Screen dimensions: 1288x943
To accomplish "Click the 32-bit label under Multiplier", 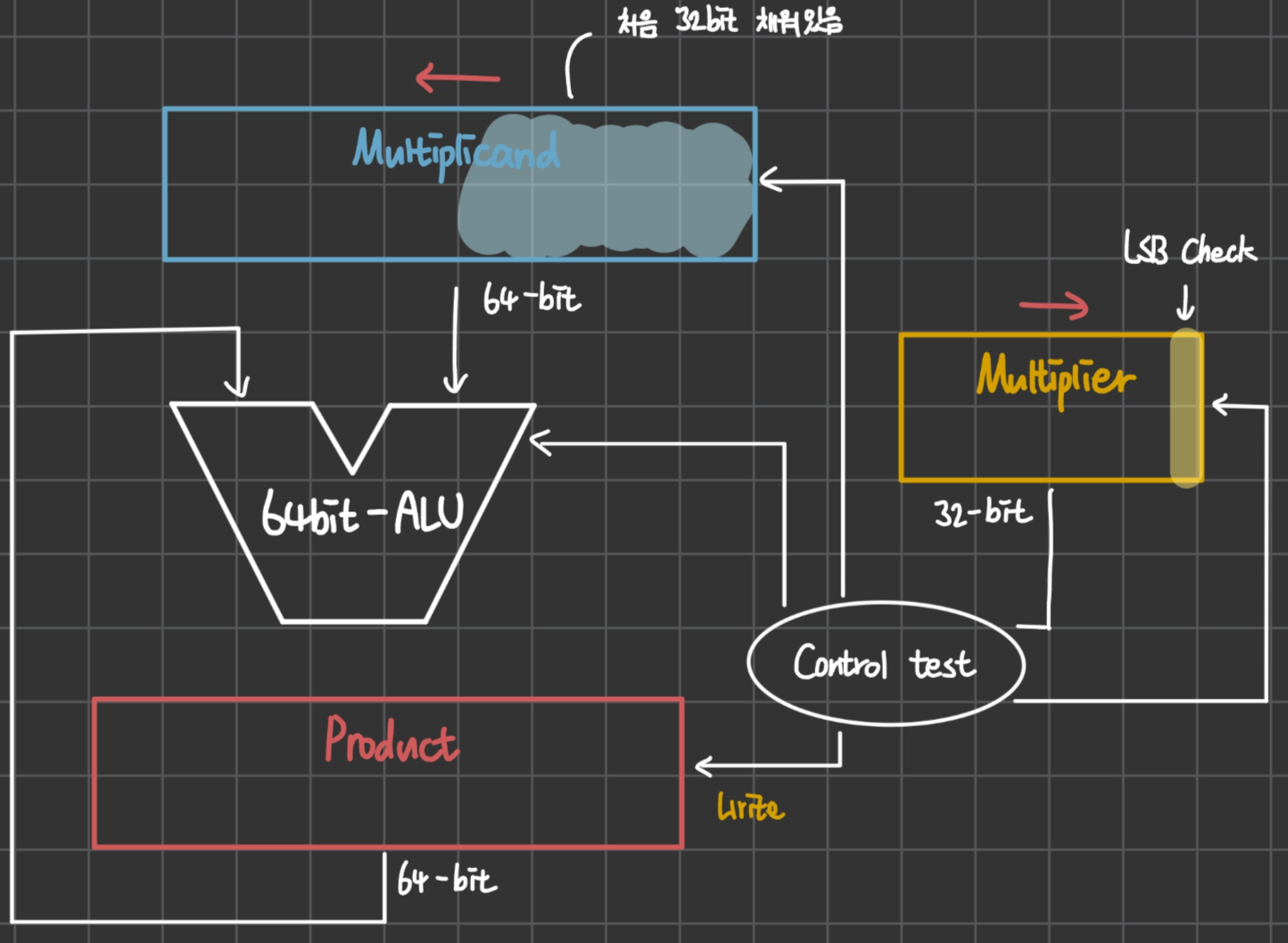I will [983, 513].
